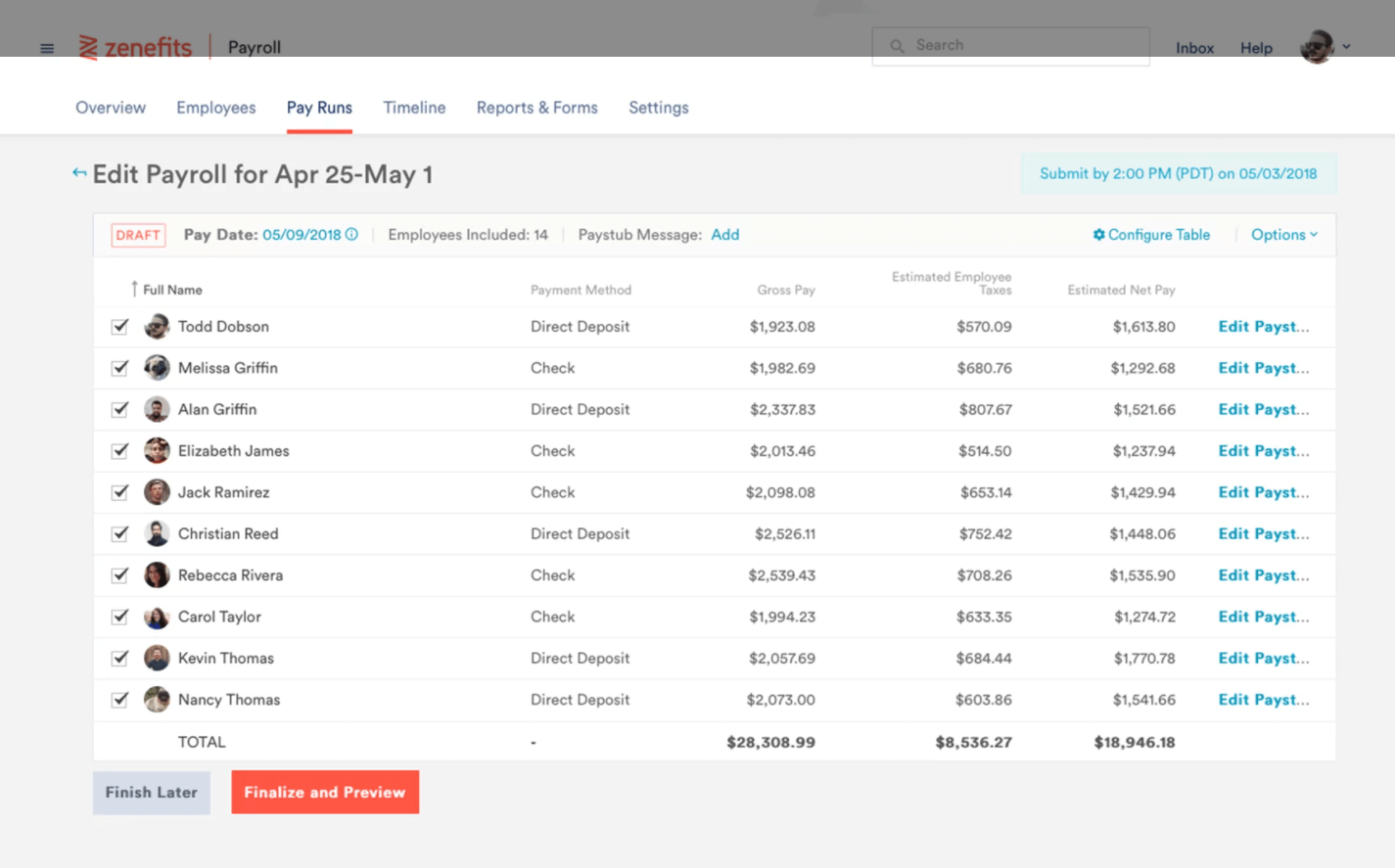This screenshot has width=1395, height=868.
Task: Click the magnifier icon in search bar
Action: pyautogui.click(x=897, y=46)
